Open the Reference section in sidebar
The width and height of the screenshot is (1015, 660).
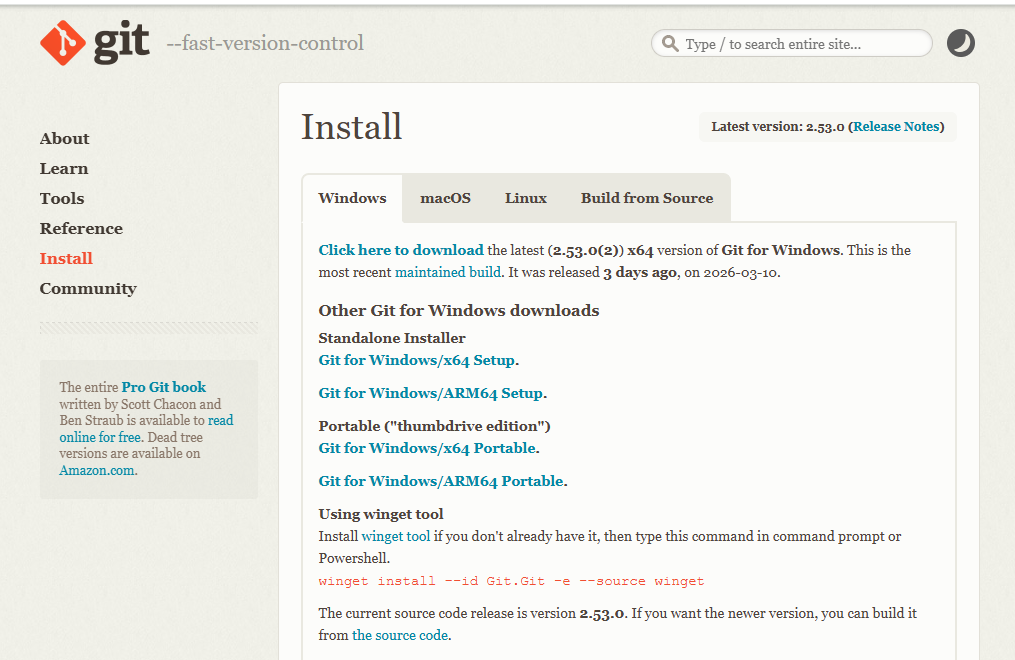pos(81,228)
